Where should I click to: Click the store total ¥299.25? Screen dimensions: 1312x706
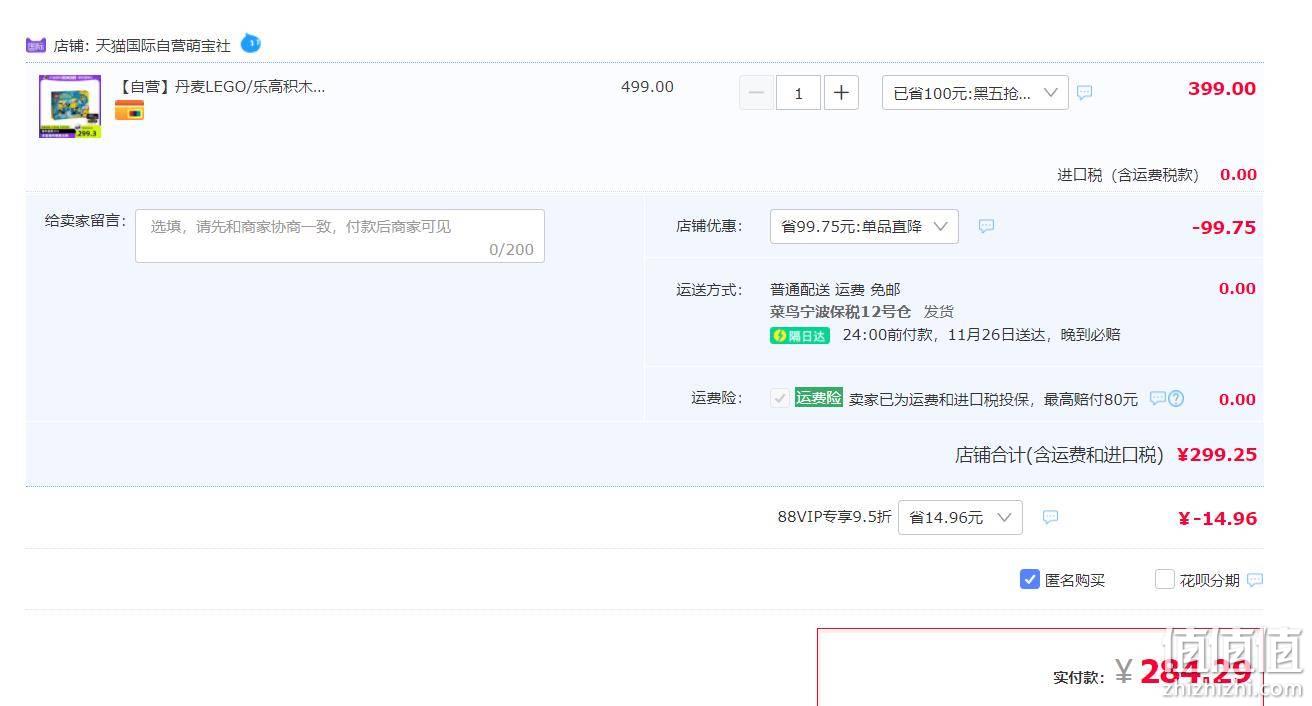tap(1217, 454)
